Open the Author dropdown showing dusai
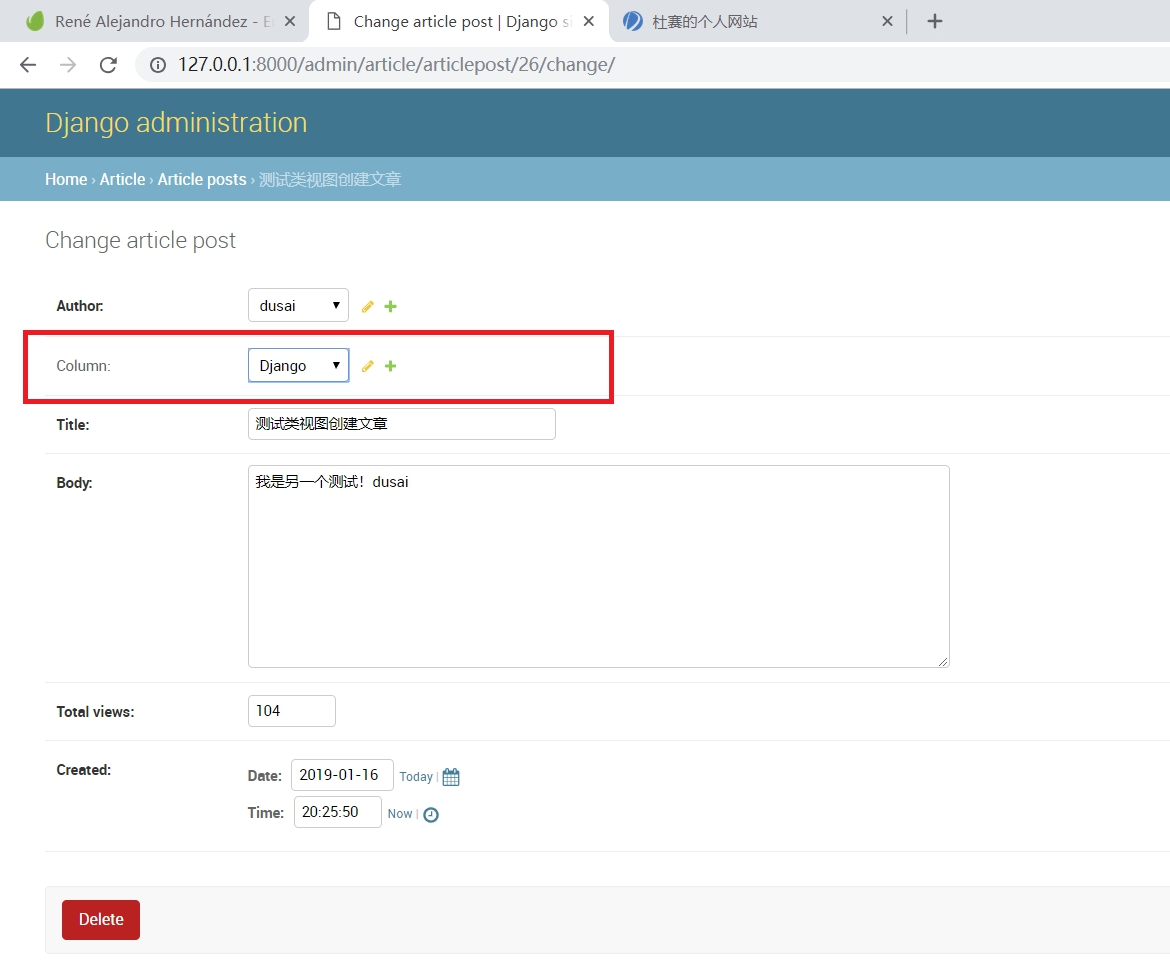1170x960 pixels. coord(298,305)
